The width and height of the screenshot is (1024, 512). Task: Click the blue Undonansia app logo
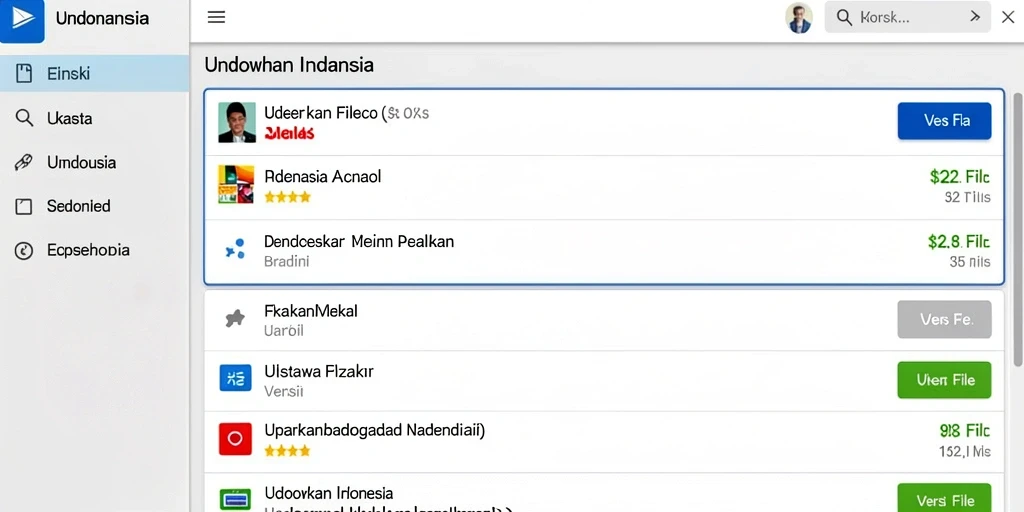click(x=22, y=20)
